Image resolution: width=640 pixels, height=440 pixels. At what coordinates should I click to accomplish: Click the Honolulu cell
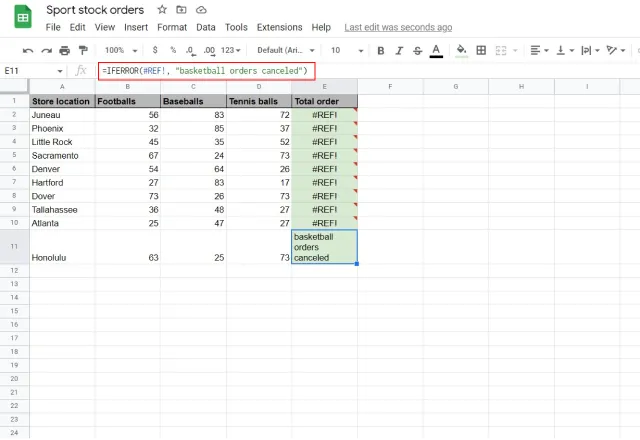(x=62, y=247)
